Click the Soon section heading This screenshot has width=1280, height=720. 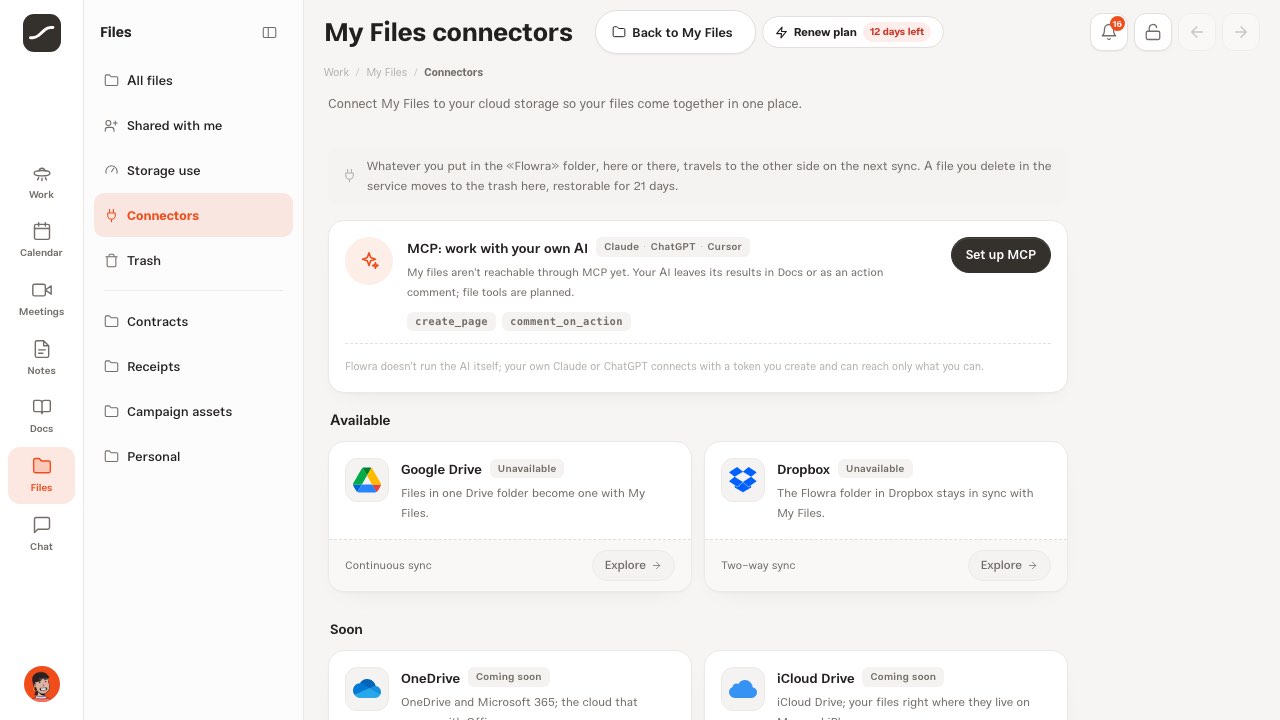(346, 629)
